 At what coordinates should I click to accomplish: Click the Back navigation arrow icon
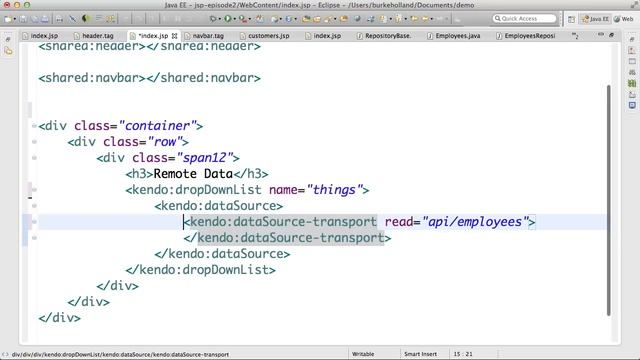(x=425, y=19)
